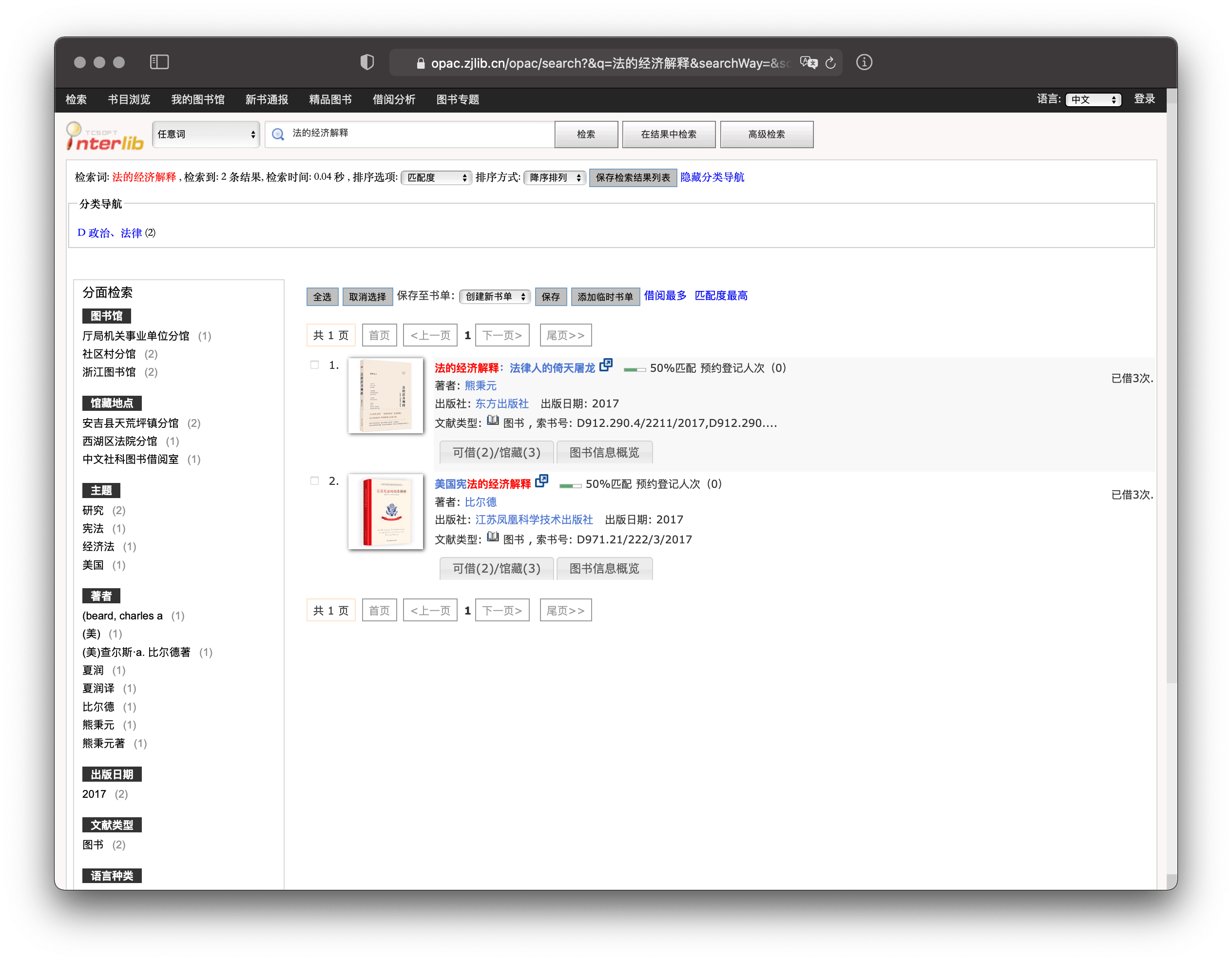Open 图书信息概览 tab of first result

pyautogui.click(x=604, y=453)
